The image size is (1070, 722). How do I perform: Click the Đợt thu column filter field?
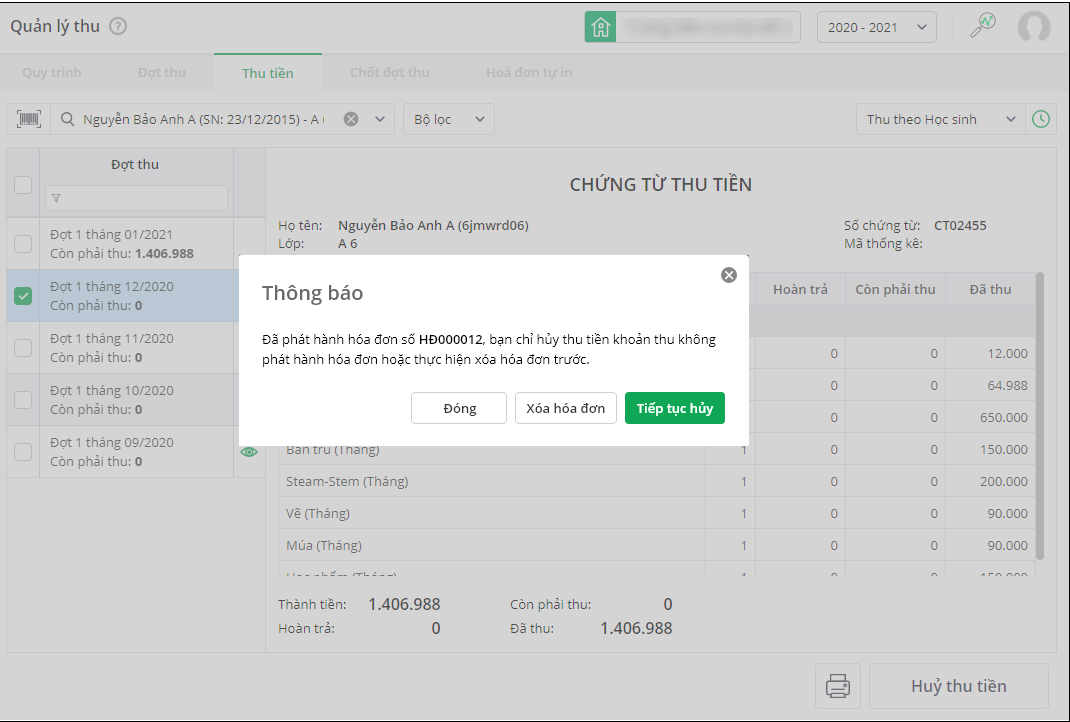137,198
